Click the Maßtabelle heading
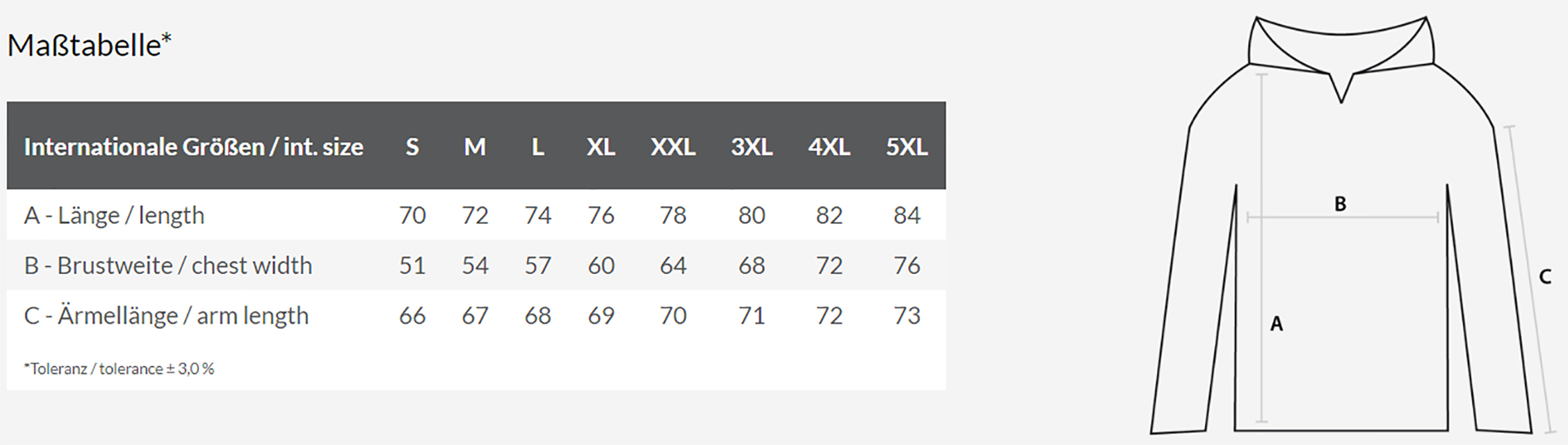 [x=90, y=46]
